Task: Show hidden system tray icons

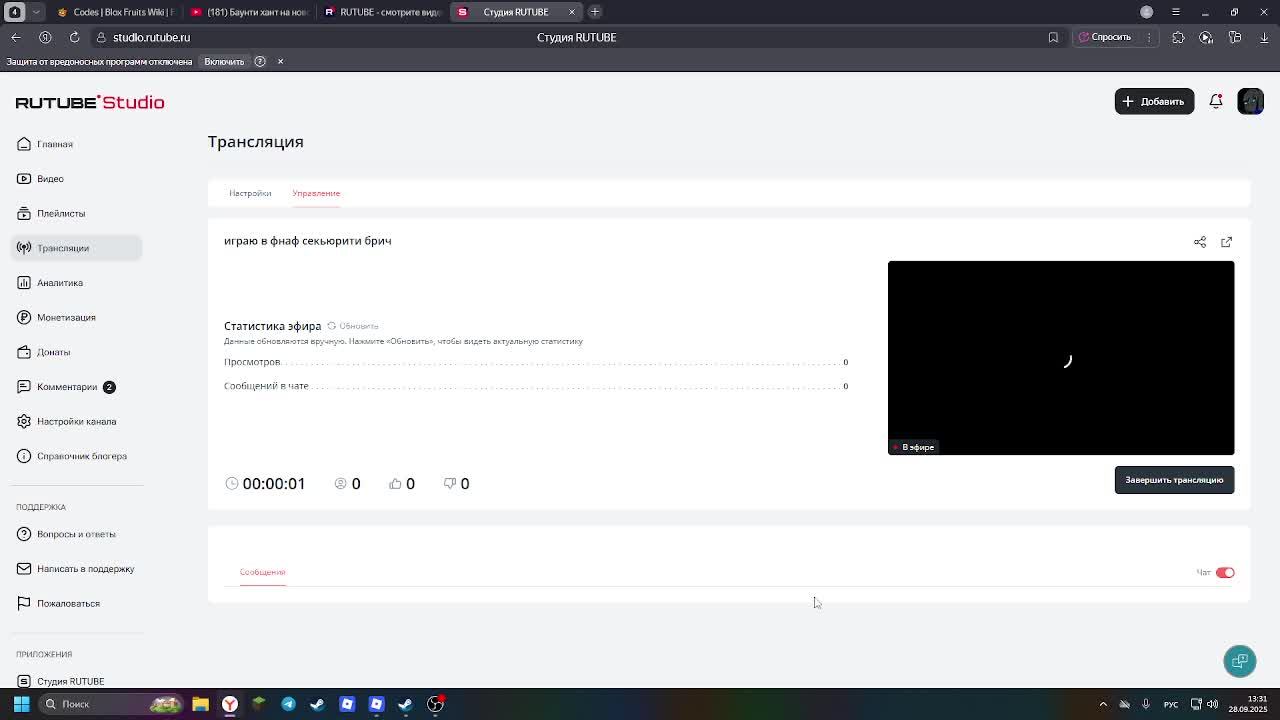Action: click(1103, 704)
